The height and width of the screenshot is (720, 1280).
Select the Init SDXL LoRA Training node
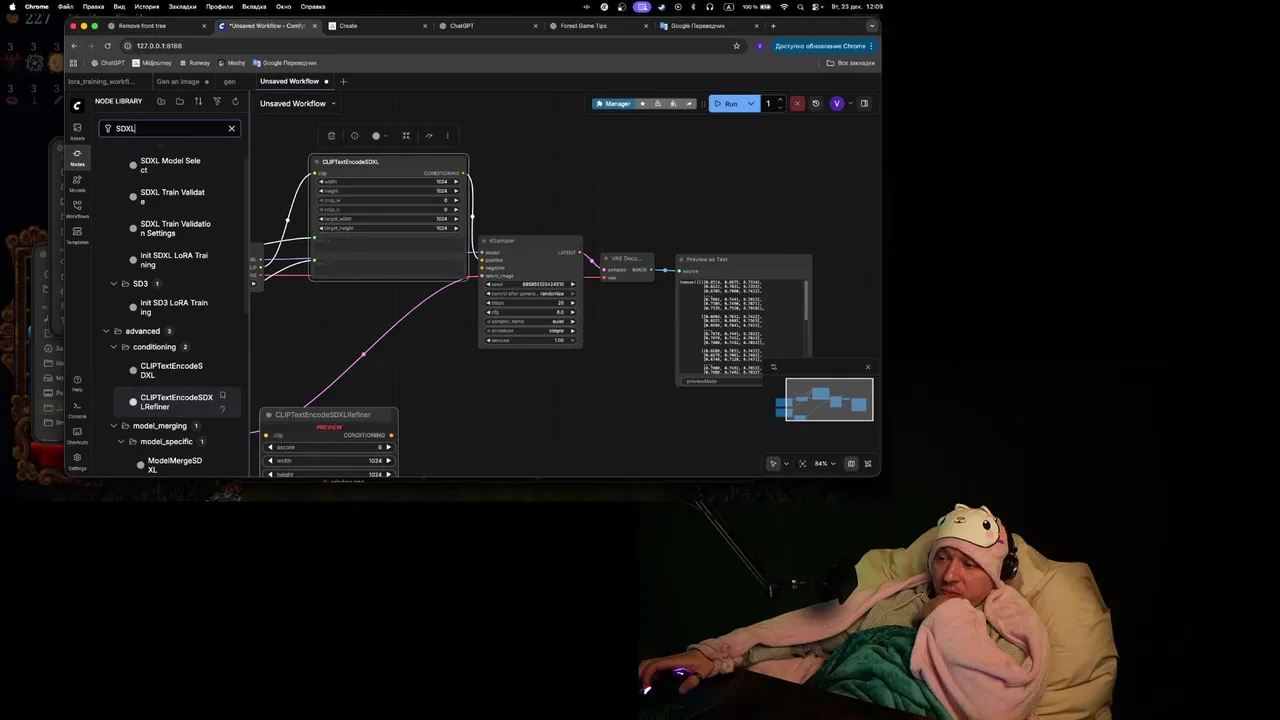click(174, 260)
